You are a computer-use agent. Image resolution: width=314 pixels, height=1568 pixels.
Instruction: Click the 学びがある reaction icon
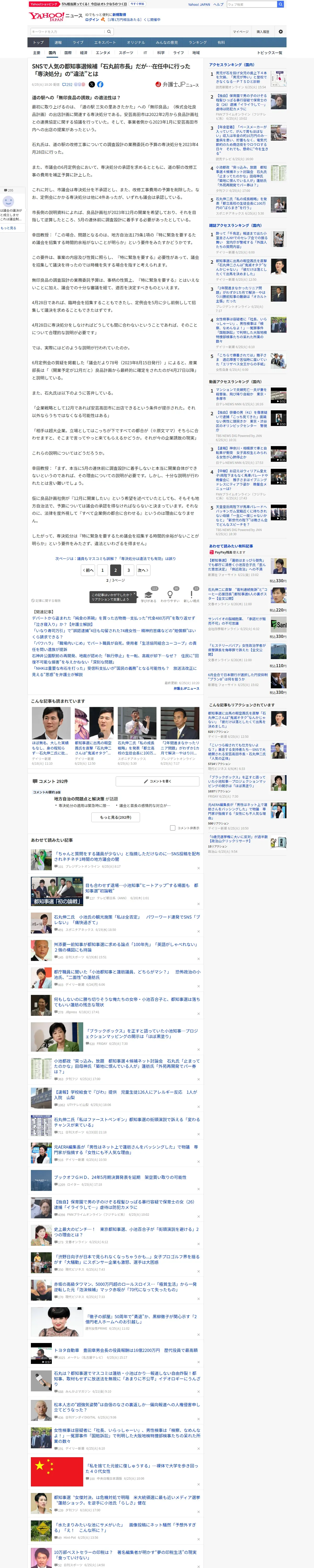(148, 595)
